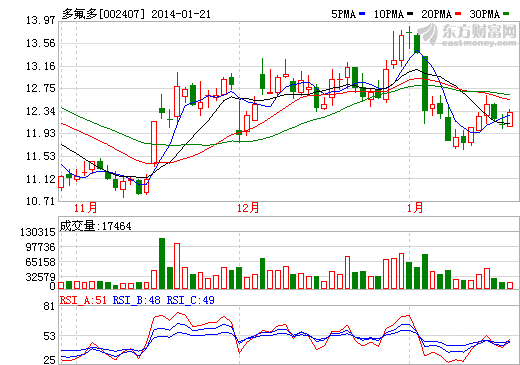Viewport: 520px width, 365px height.
Task: Click the 10.71 price axis label
Action: click(x=41, y=201)
